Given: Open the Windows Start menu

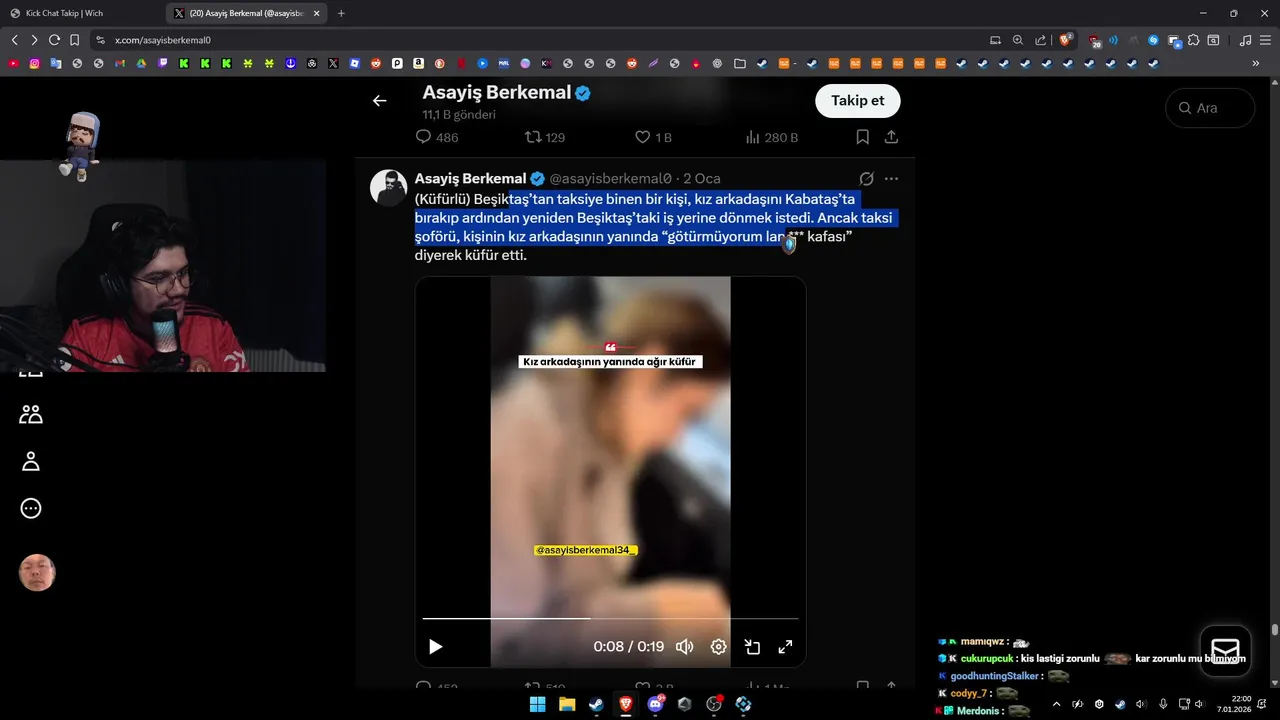Looking at the screenshot, I should [537, 704].
